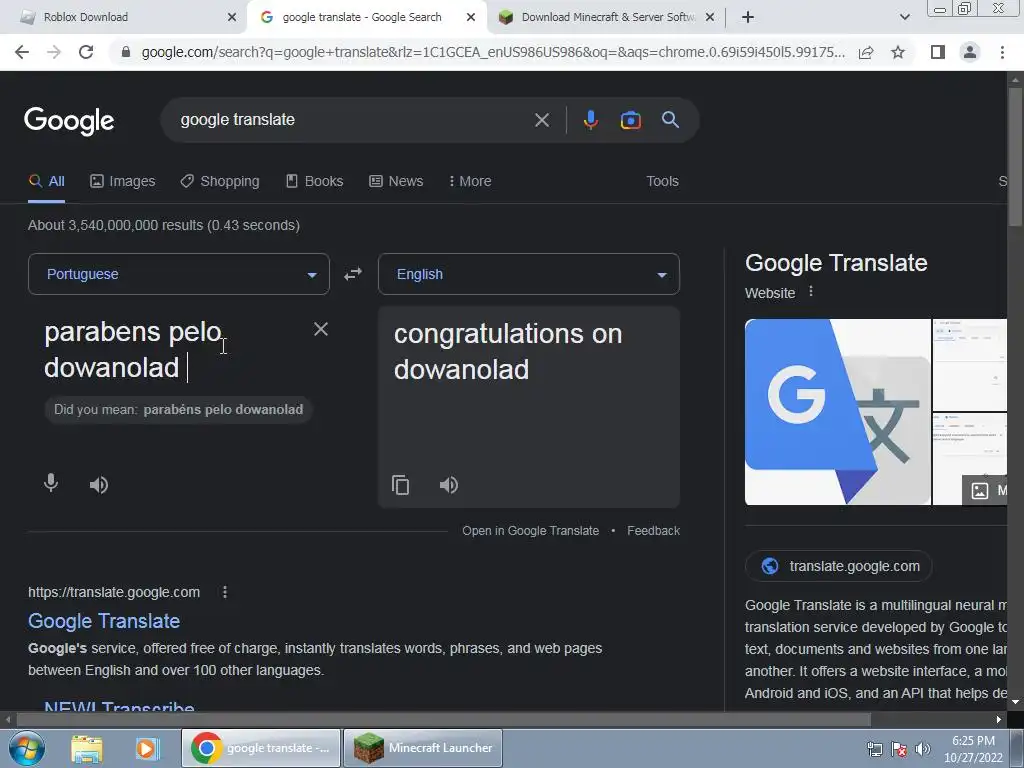Image resolution: width=1024 pixels, height=768 pixels.
Task: Open Windows Explorer from taskbar
Action: pos(87,748)
